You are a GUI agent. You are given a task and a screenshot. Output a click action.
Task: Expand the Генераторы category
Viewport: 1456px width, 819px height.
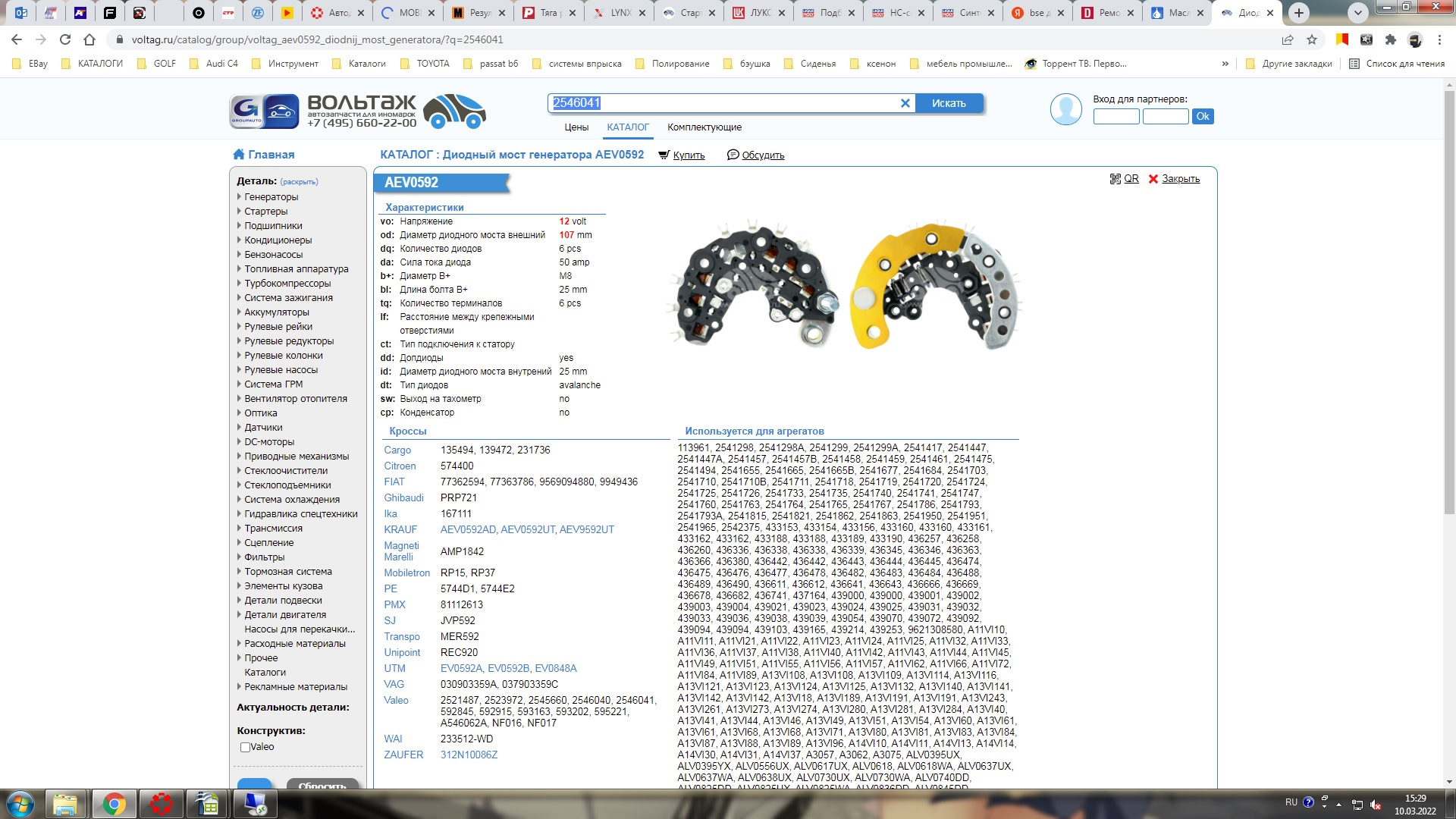click(x=271, y=197)
